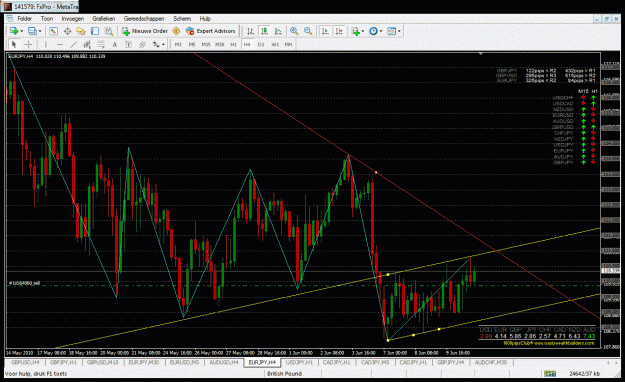Select the trendline drawing tool
Screen dimensions: 625x382
click(x=73, y=44)
